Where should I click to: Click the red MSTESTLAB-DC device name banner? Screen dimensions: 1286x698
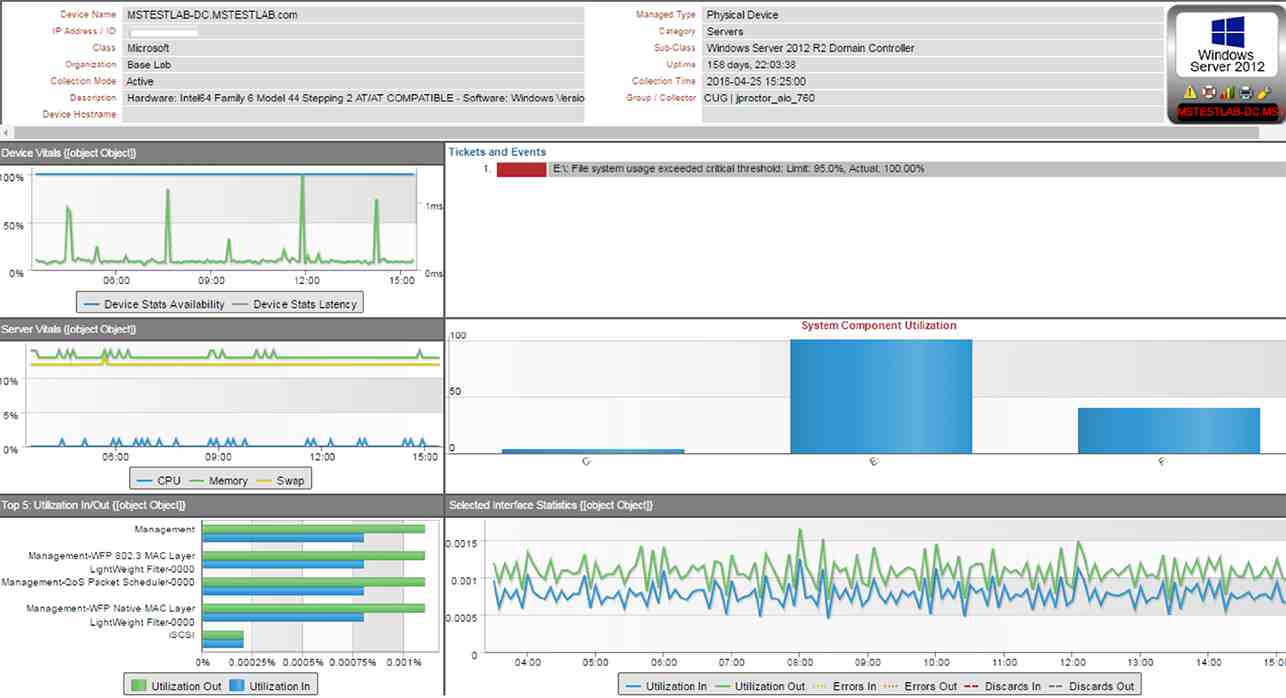(x=1228, y=113)
